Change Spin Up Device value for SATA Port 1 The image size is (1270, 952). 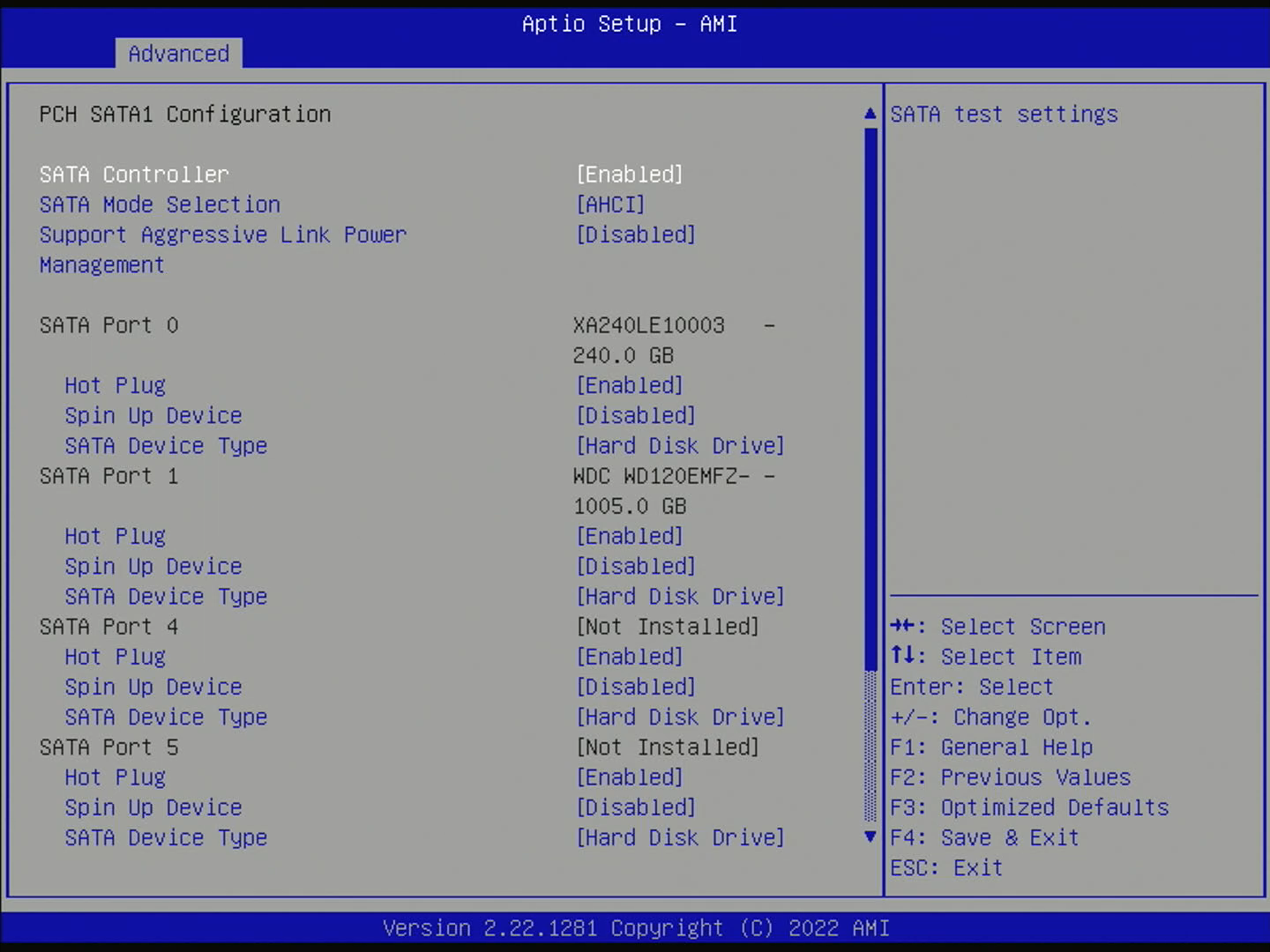(635, 566)
